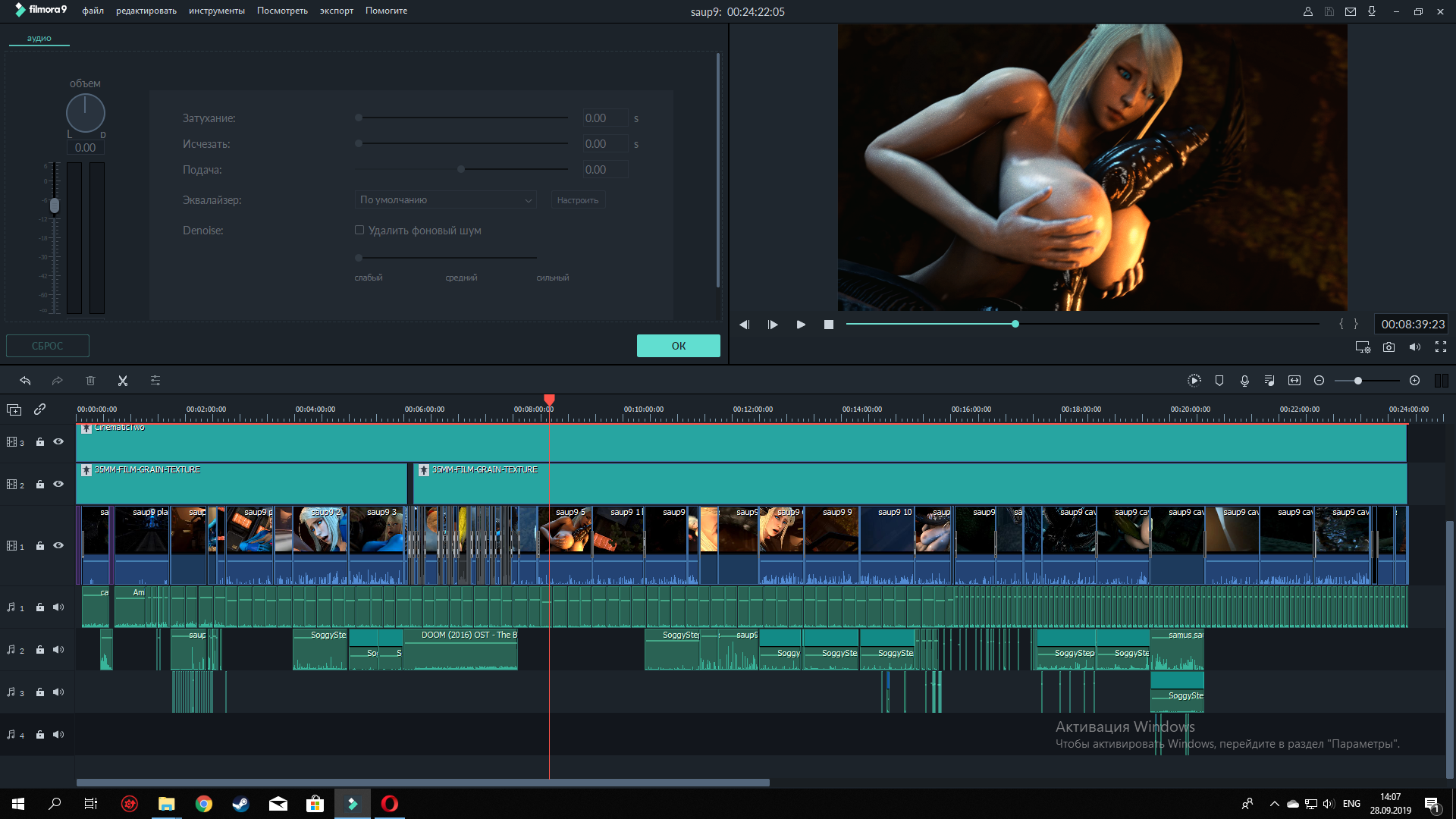The image size is (1456, 819).
Task: Click the Настроить equalizer button
Action: click(x=578, y=200)
